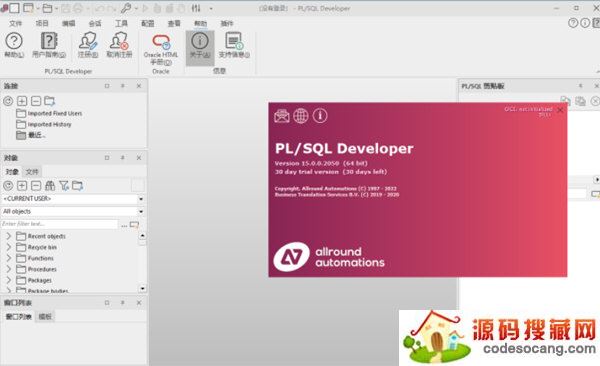Screen dimensions: 600x366
Task: Click the 取消注册 unregister icon
Action: coord(119,45)
